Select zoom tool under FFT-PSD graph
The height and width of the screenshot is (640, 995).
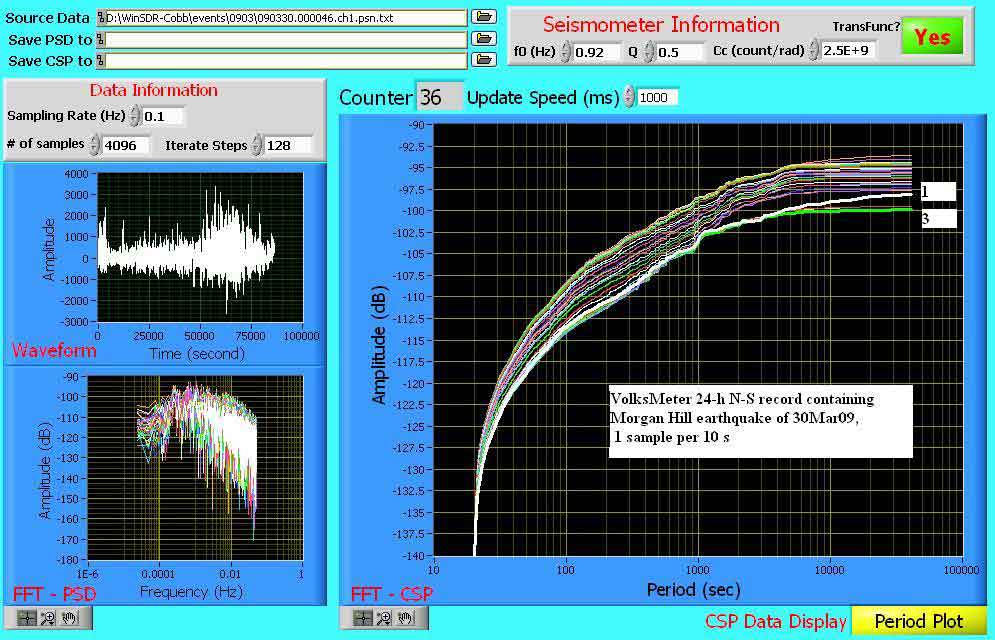point(48,618)
